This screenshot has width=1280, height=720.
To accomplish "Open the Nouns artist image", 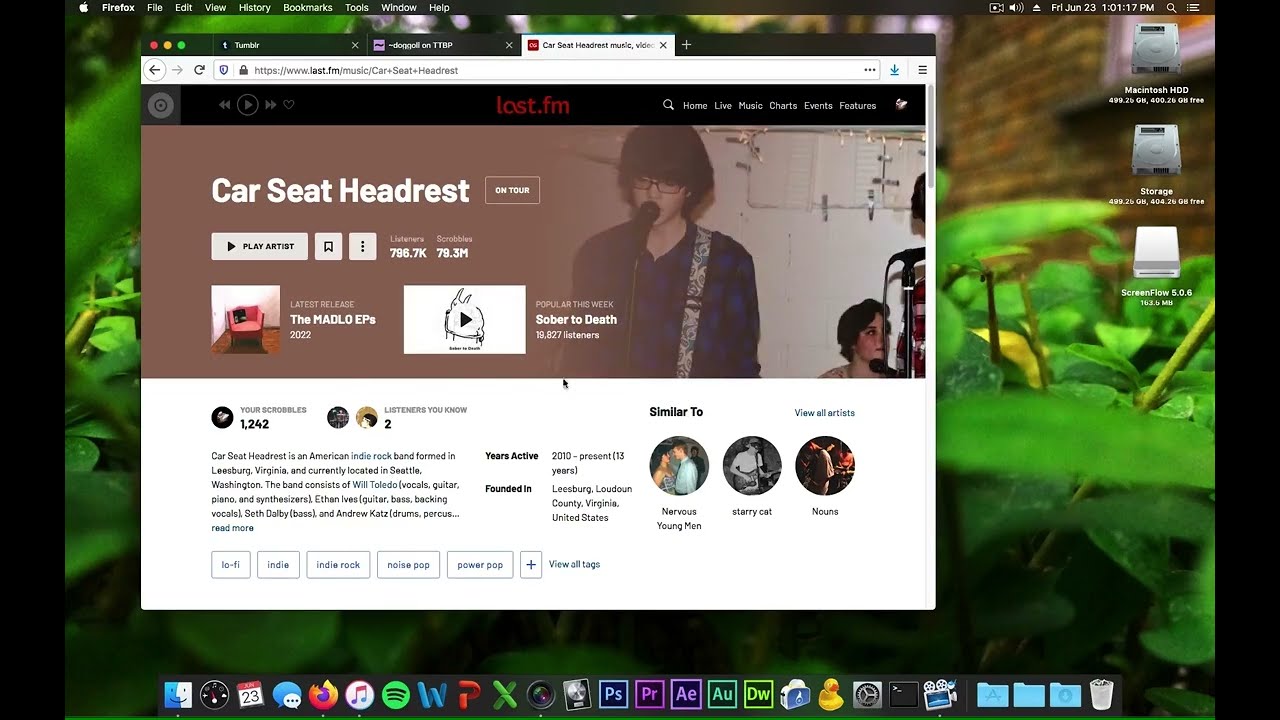I will 825,466.
